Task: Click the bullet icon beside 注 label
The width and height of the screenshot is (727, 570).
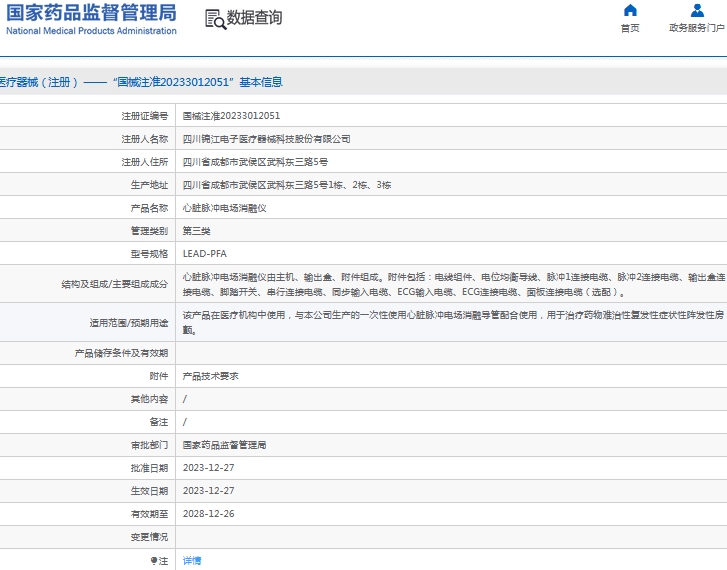Action: 154,561
